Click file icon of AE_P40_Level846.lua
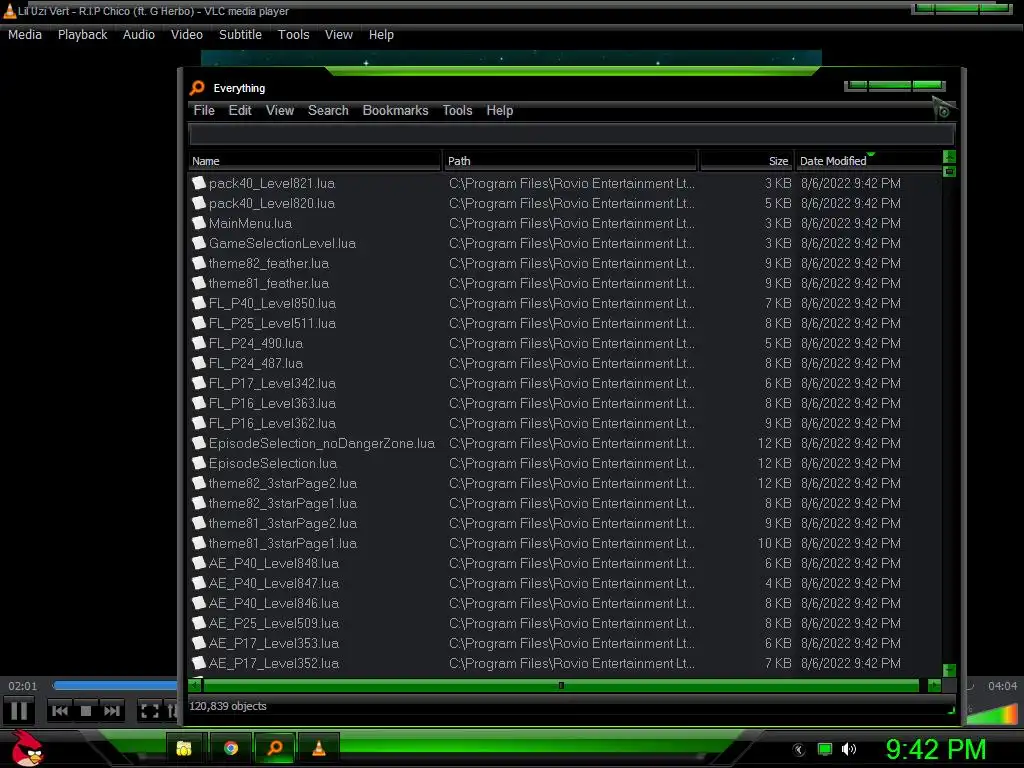 coord(199,603)
